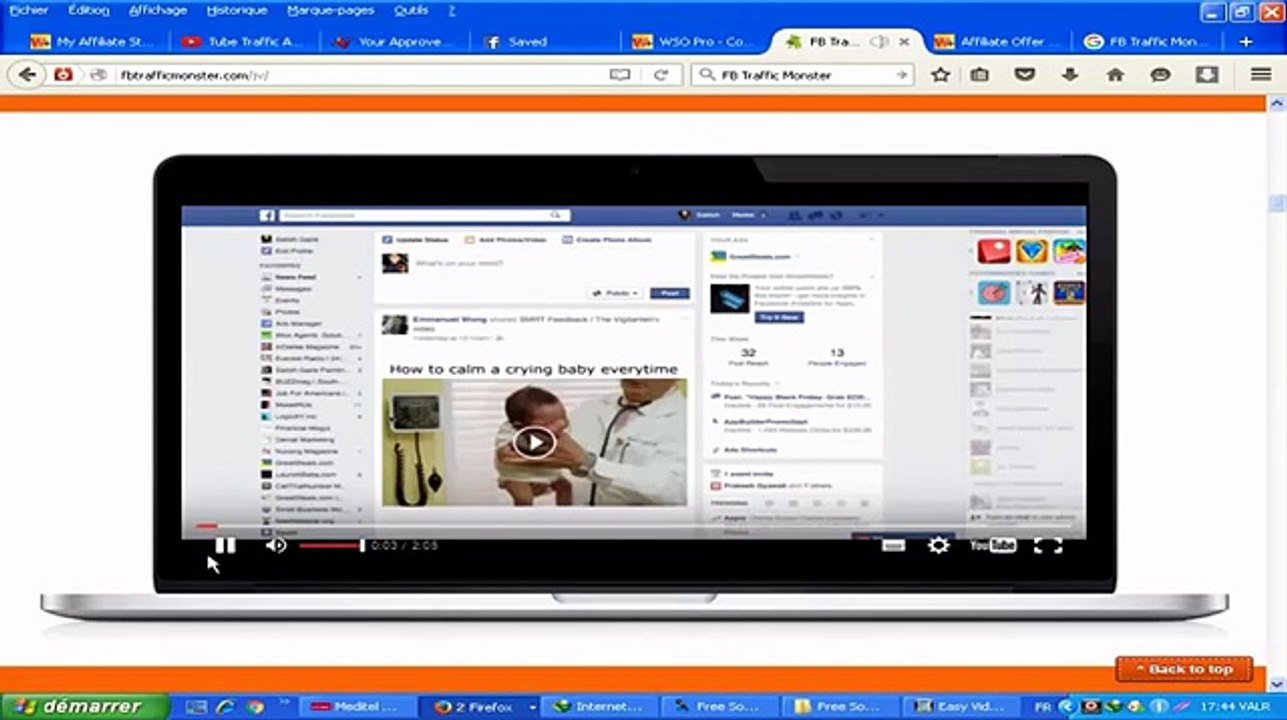Click the show desktop quick launch icon
This screenshot has height=720, width=1287.
[x=196, y=706]
